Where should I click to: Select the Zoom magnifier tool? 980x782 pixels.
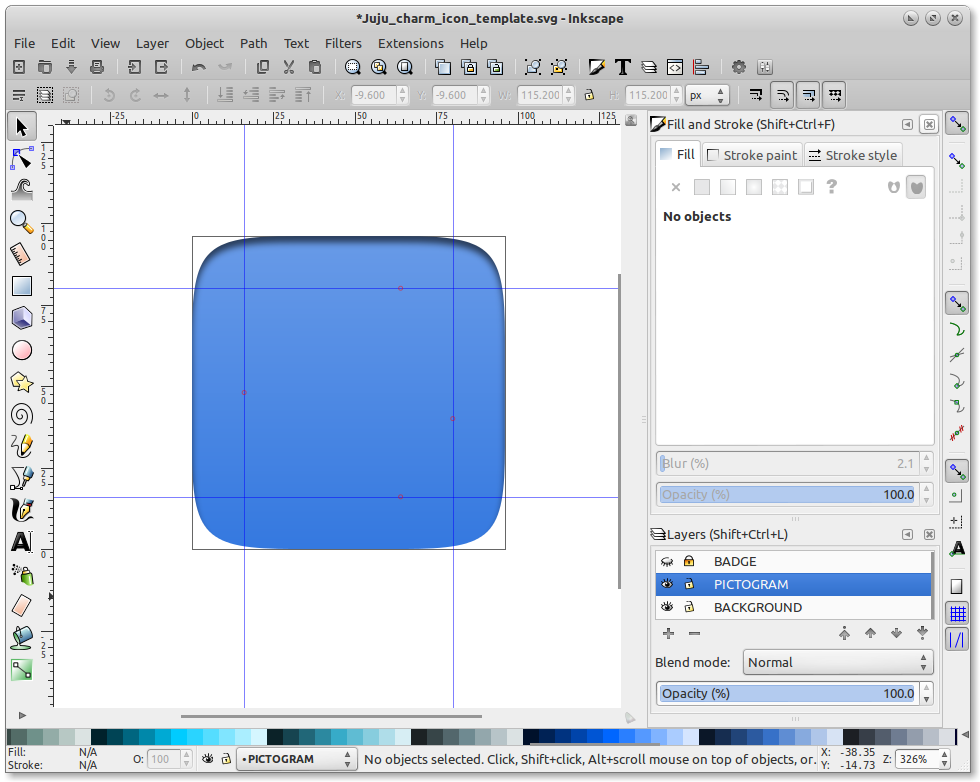click(21, 221)
